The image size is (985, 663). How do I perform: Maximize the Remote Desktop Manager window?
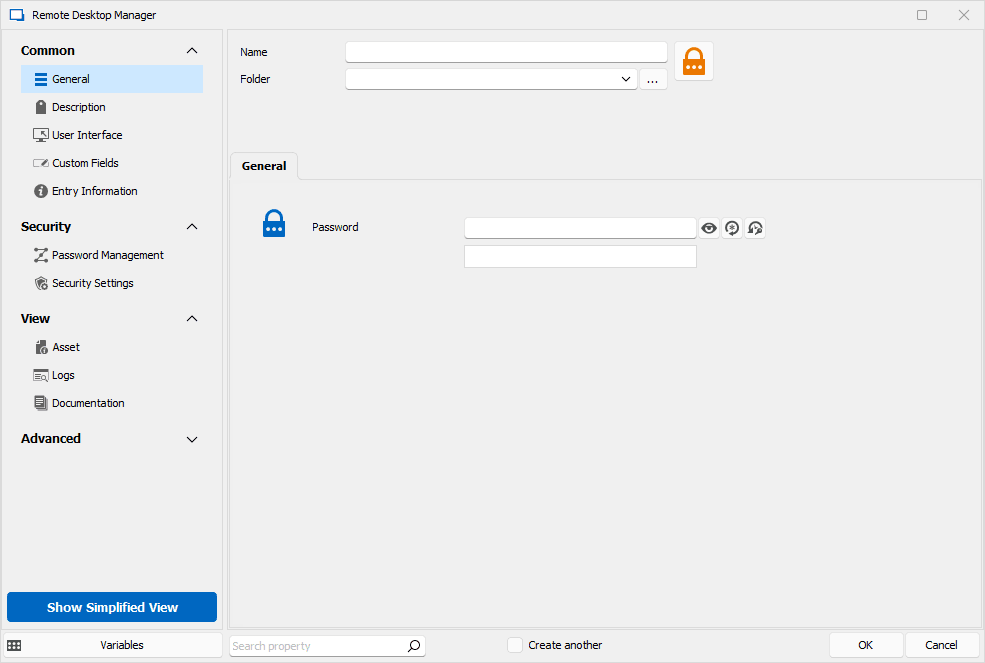click(x=922, y=15)
